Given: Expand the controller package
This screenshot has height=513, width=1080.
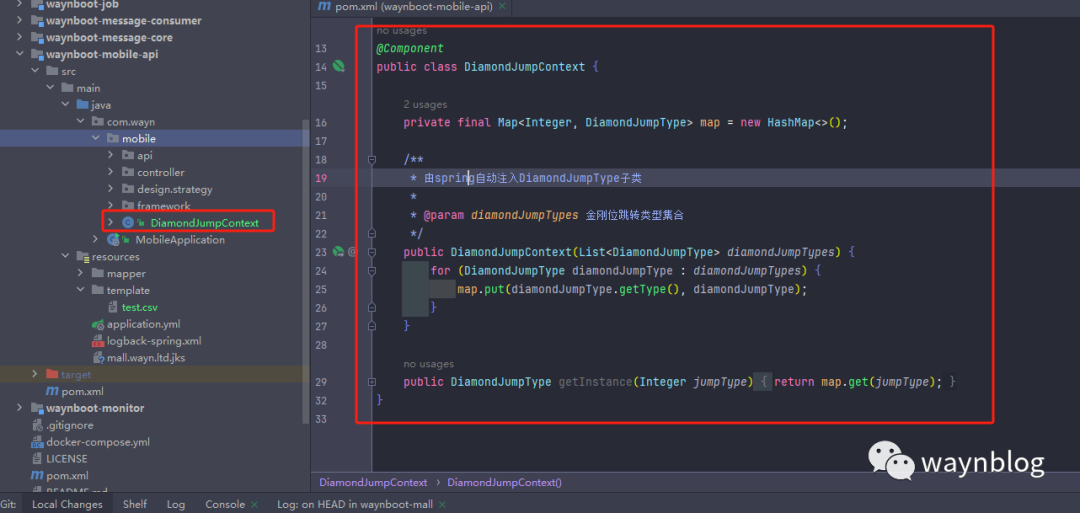Looking at the screenshot, I should [x=110, y=172].
